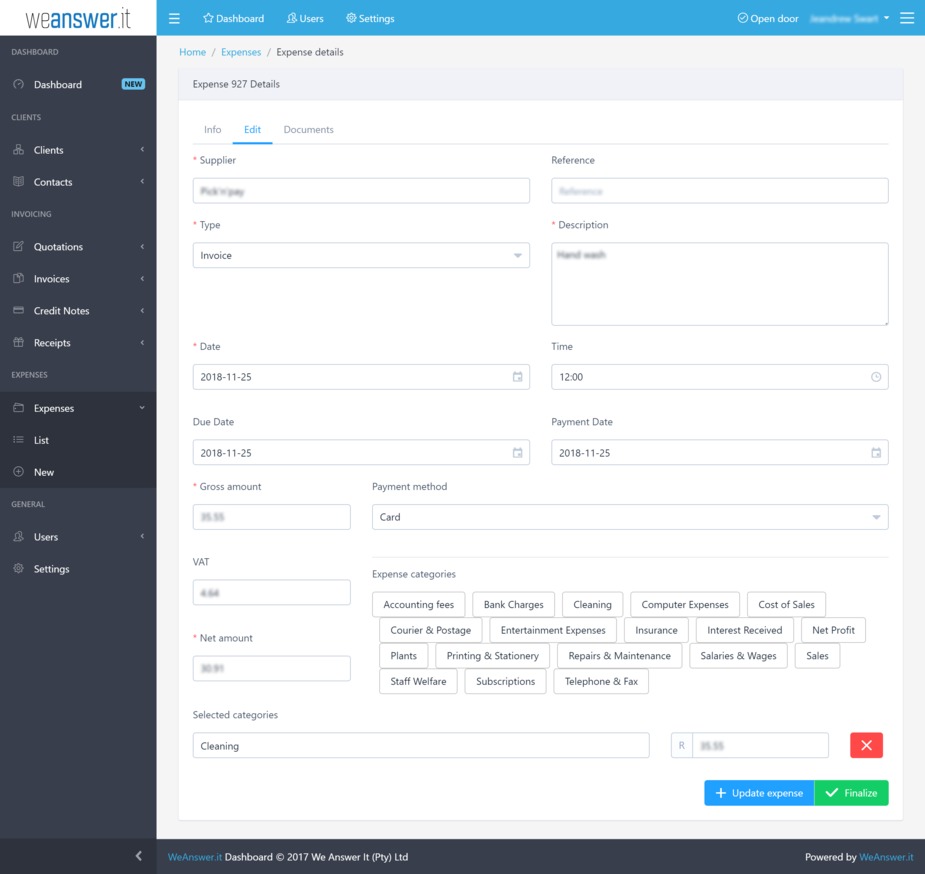Open the Type dropdown showing Invoice
Screen dimensions: 925x874
[x=361, y=255]
